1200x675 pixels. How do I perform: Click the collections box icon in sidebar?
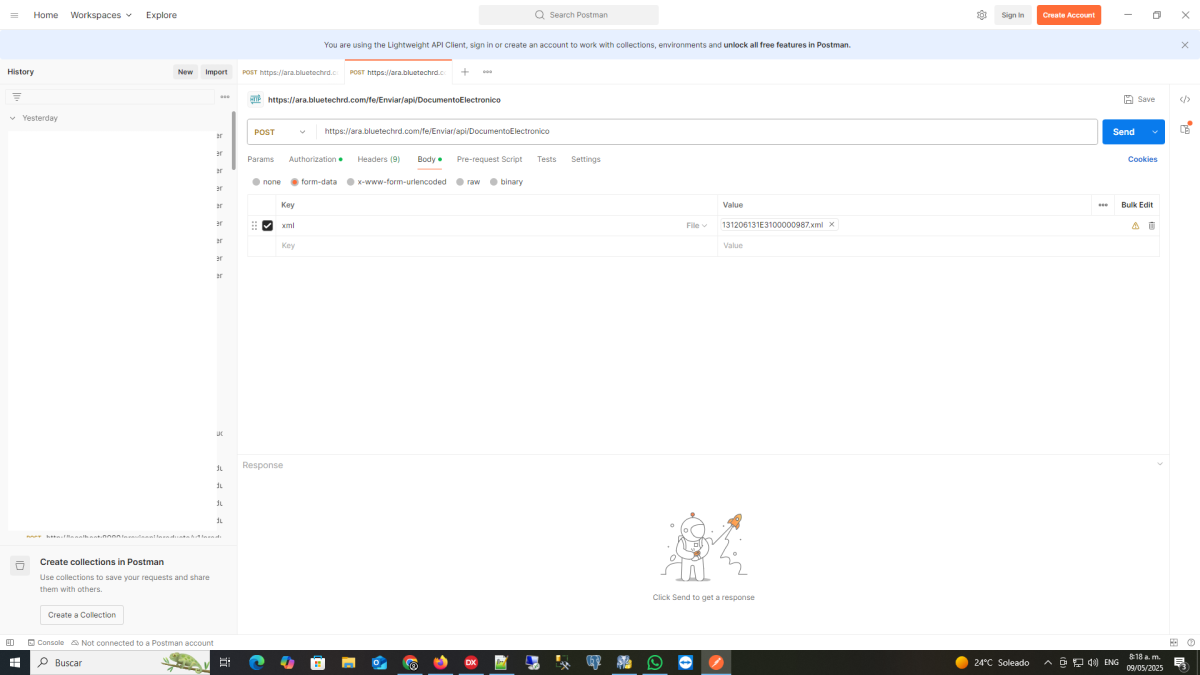pos(20,566)
